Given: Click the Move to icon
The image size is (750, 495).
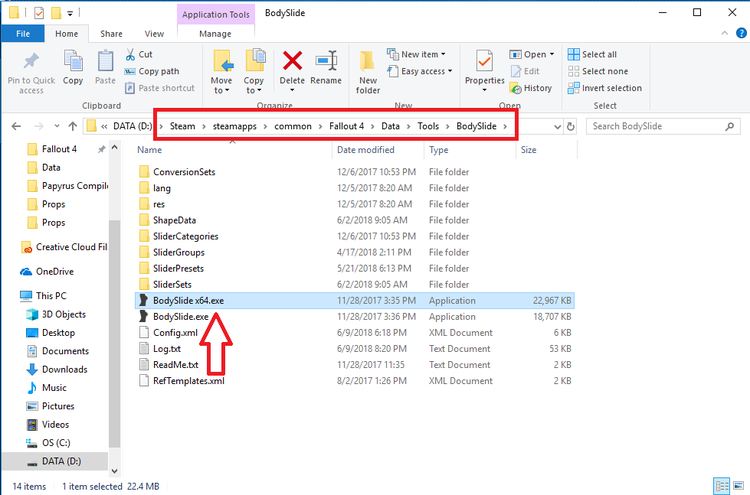Looking at the screenshot, I should (x=222, y=61).
